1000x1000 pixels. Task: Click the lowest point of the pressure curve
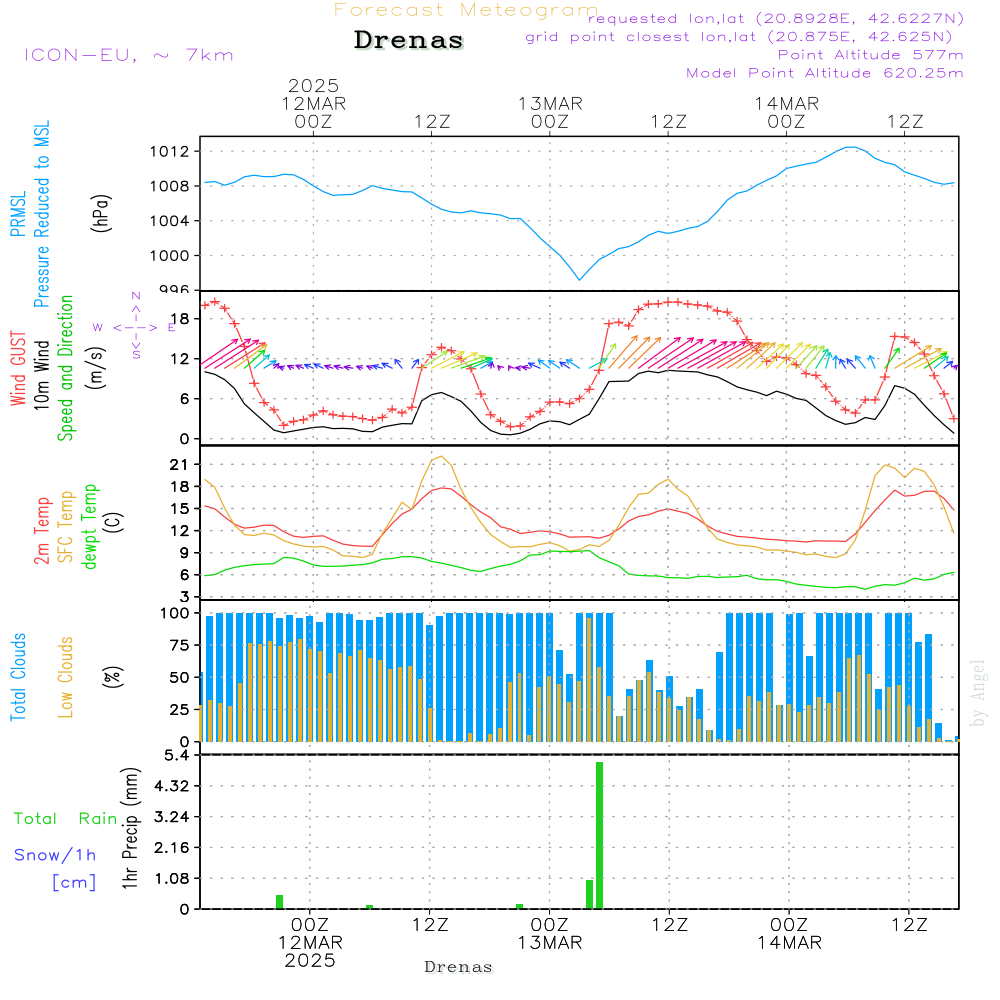coord(579,280)
